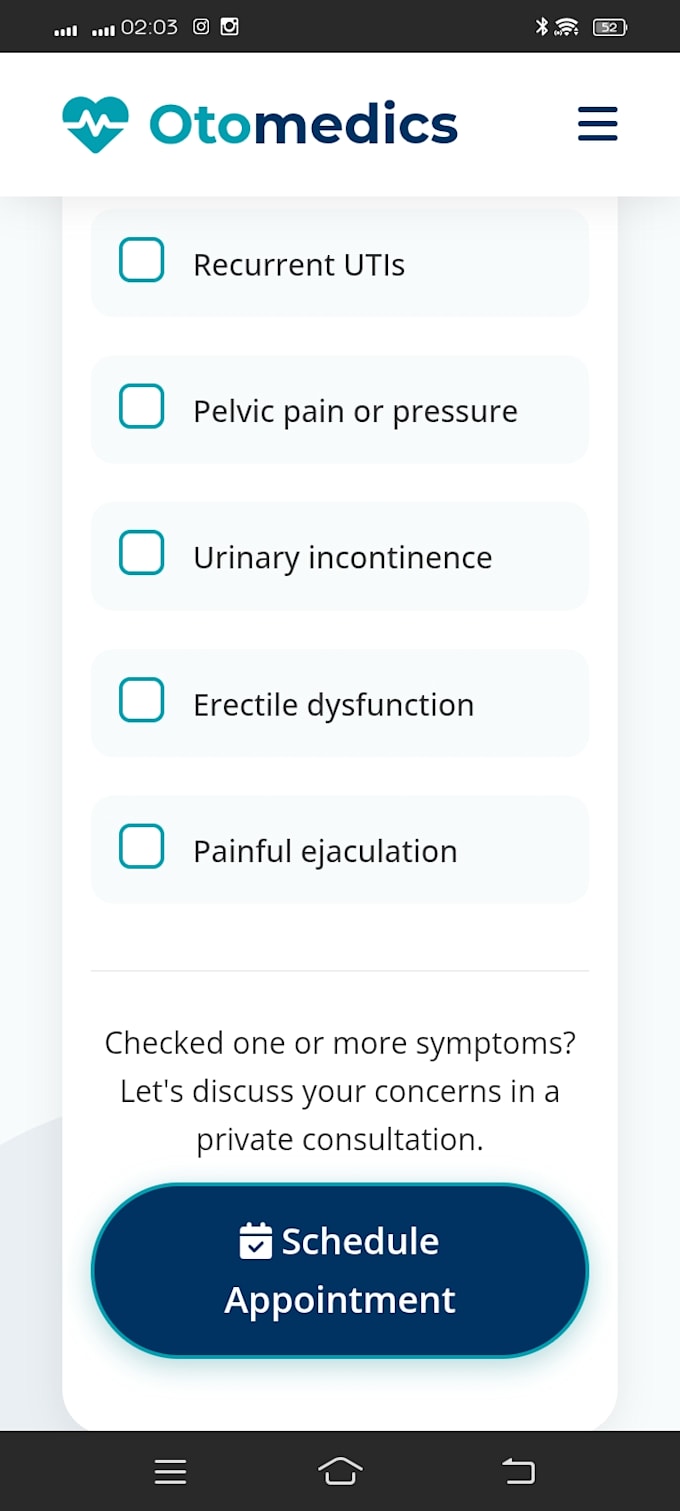This screenshot has width=680, height=1511.
Task: Click the Otomedics heart logo icon
Action: [95, 124]
